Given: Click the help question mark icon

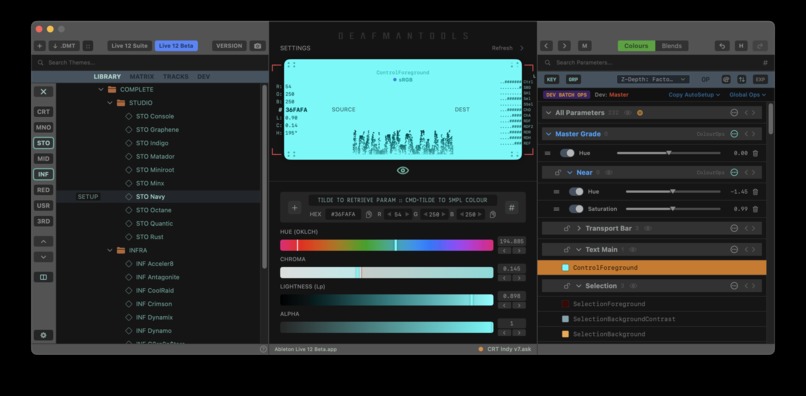Looking at the screenshot, I should click(263, 349).
